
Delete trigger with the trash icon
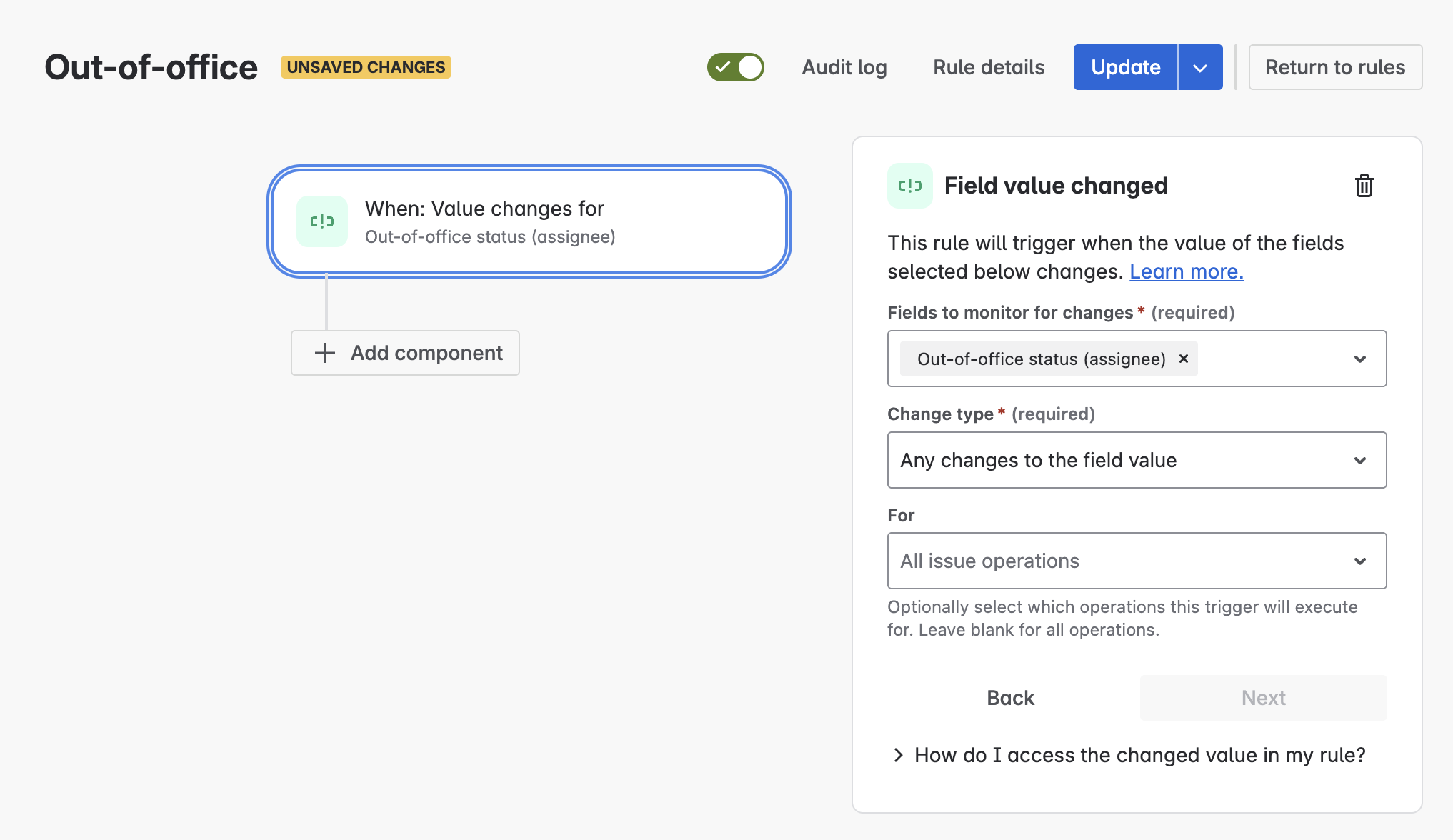tap(1364, 186)
